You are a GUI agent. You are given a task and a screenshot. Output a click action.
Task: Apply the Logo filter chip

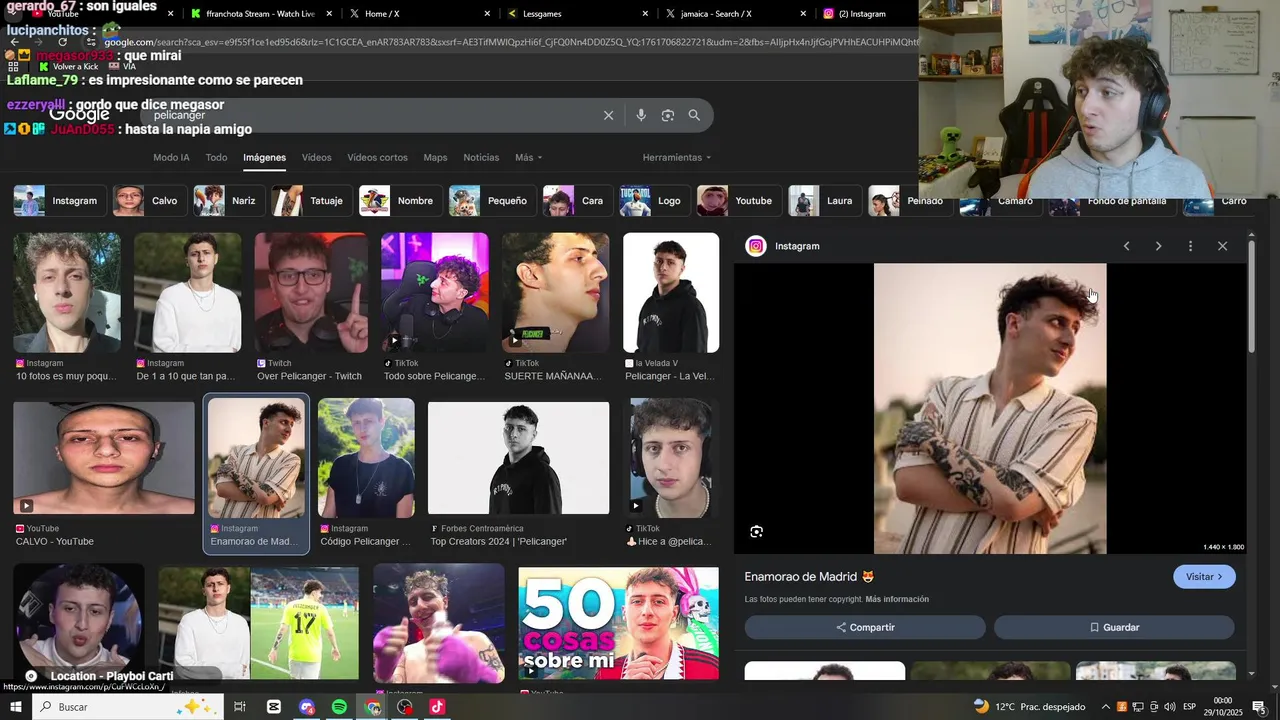pyautogui.click(x=653, y=201)
